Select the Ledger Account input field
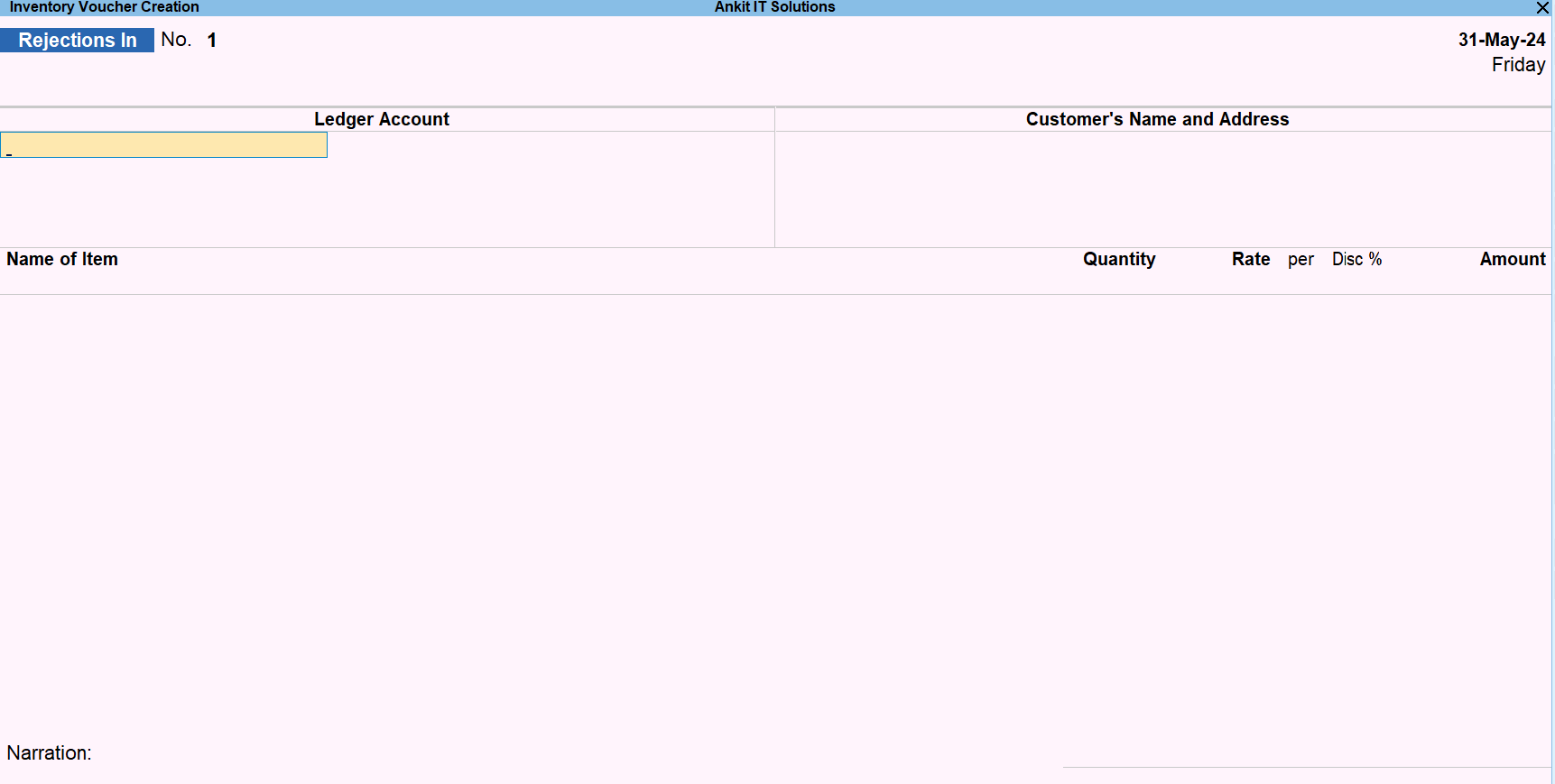Viewport: 1555px width, 784px height. click(164, 145)
